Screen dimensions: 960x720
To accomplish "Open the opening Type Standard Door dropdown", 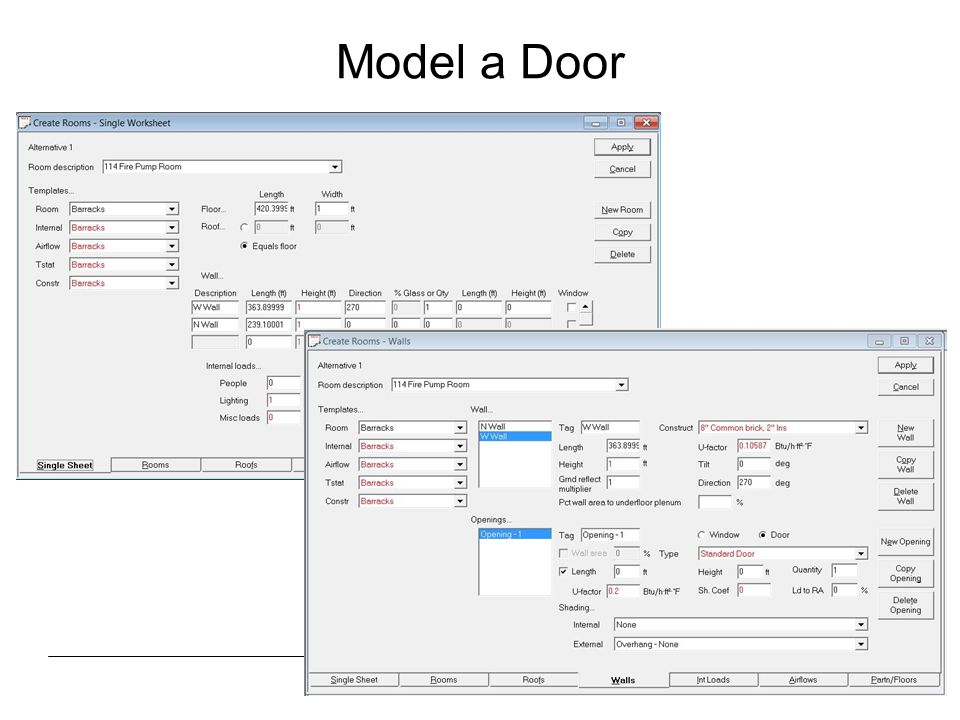I will point(861,553).
